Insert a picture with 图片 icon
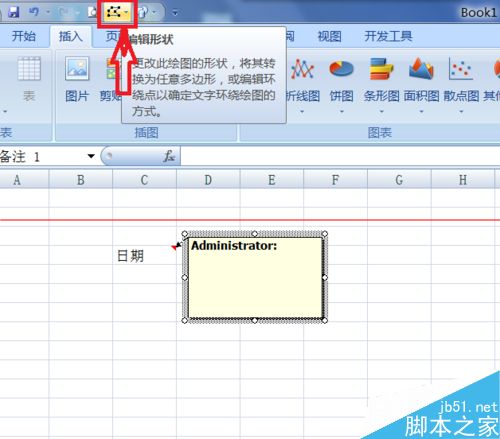 pyautogui.click(x=77, y=68)
